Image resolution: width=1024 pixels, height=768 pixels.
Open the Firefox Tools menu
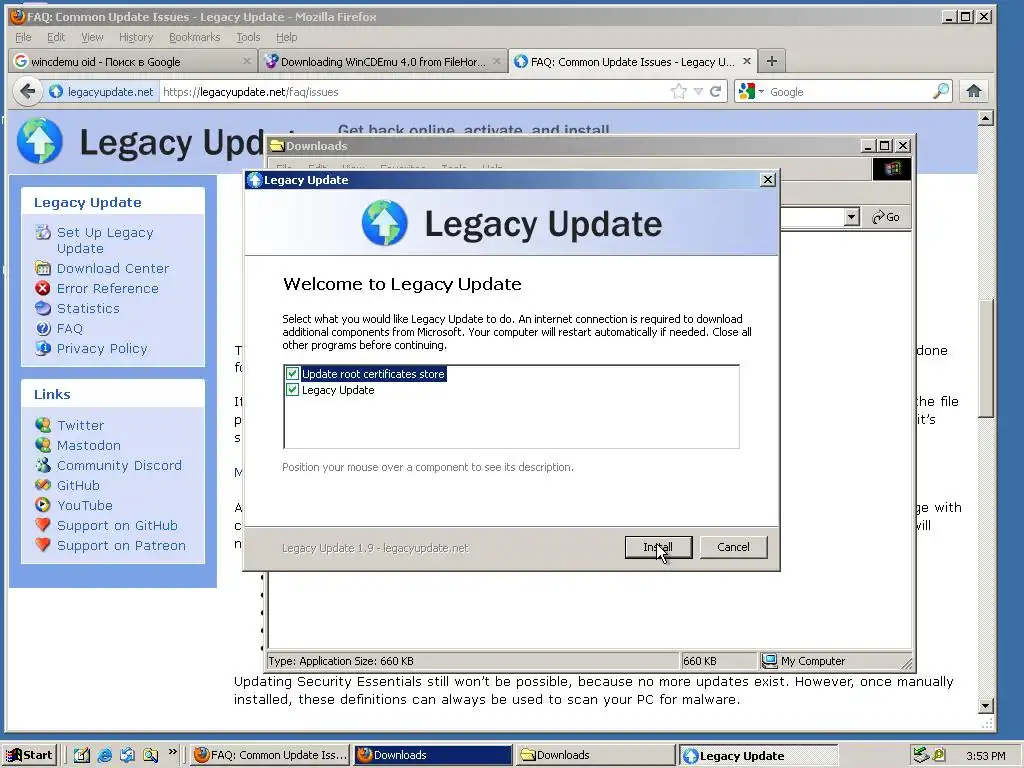(x=248, y=37)
